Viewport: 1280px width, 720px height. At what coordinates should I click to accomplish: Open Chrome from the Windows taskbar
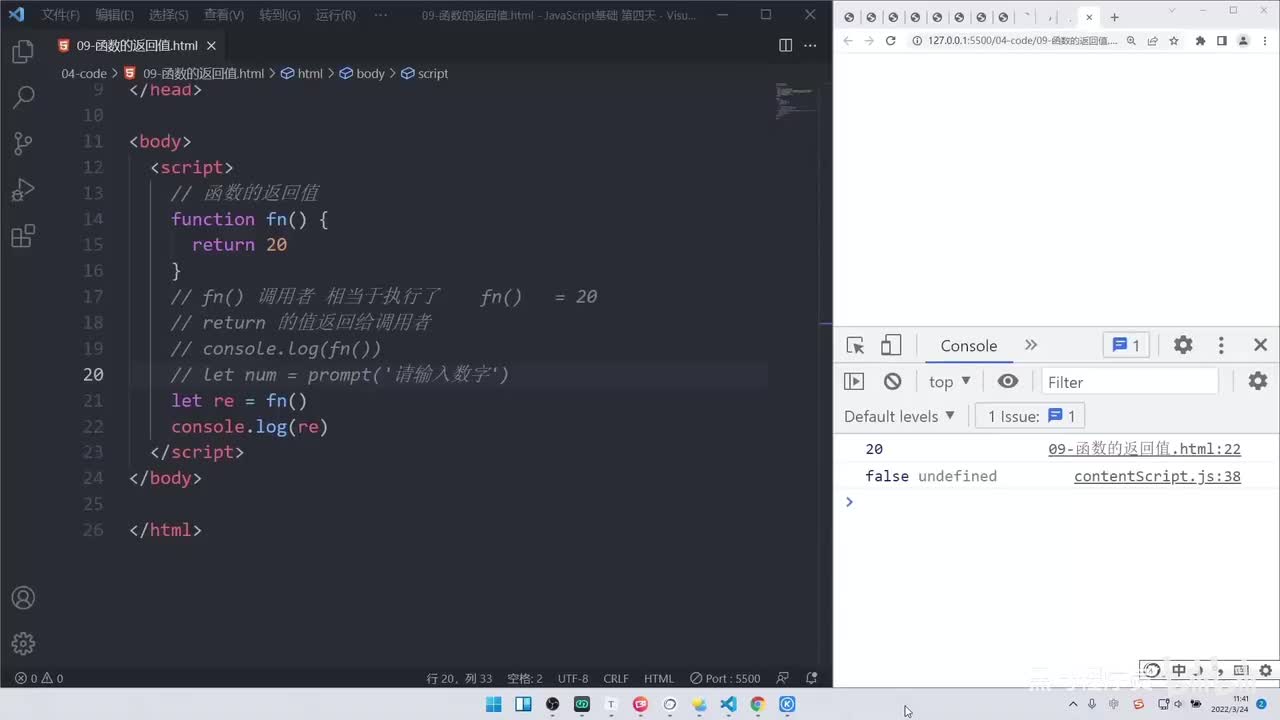757,704
